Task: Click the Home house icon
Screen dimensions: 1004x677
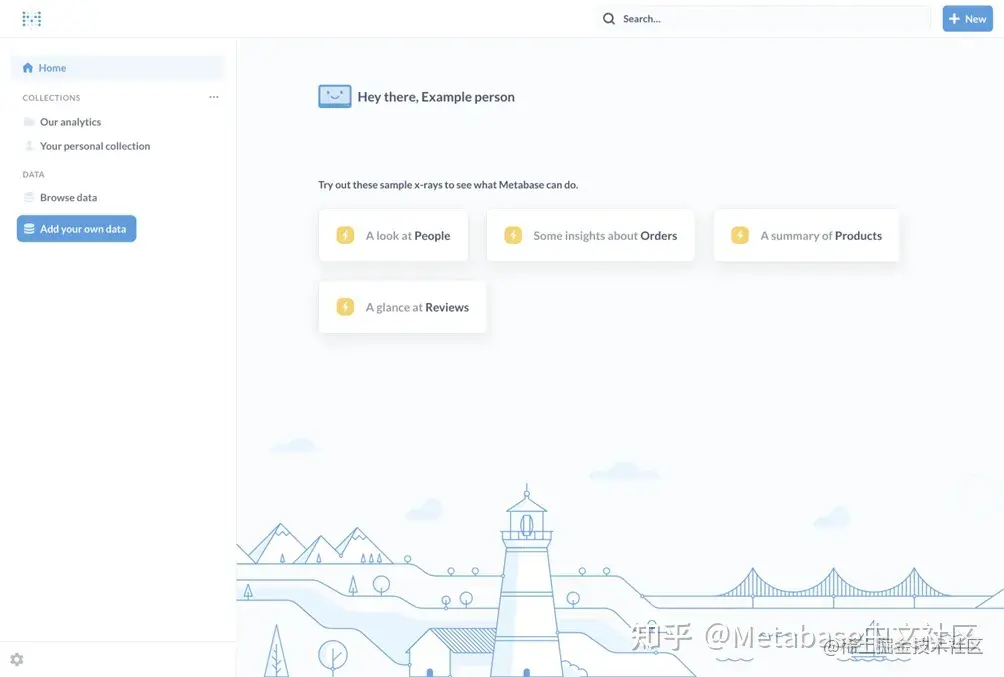Action: 28,68
